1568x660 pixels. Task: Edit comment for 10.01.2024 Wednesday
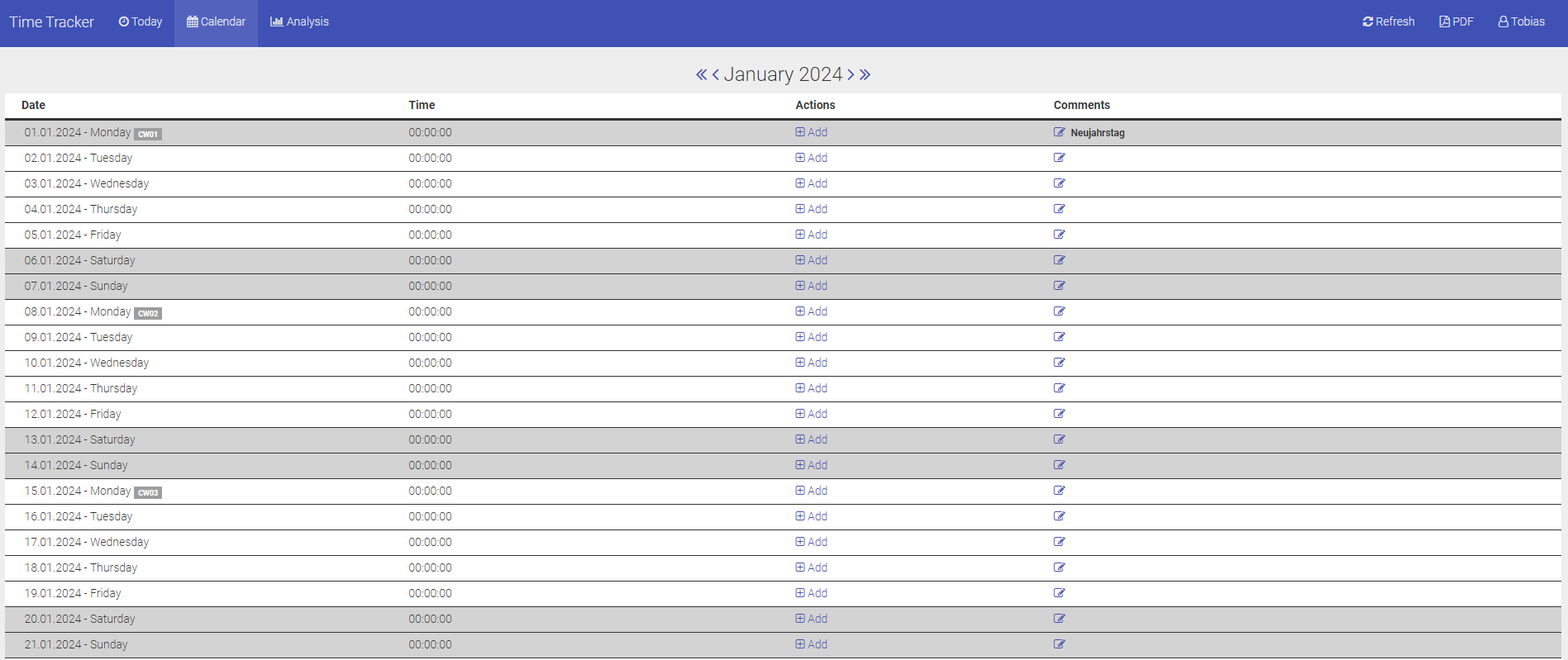tap(1060, 363)
